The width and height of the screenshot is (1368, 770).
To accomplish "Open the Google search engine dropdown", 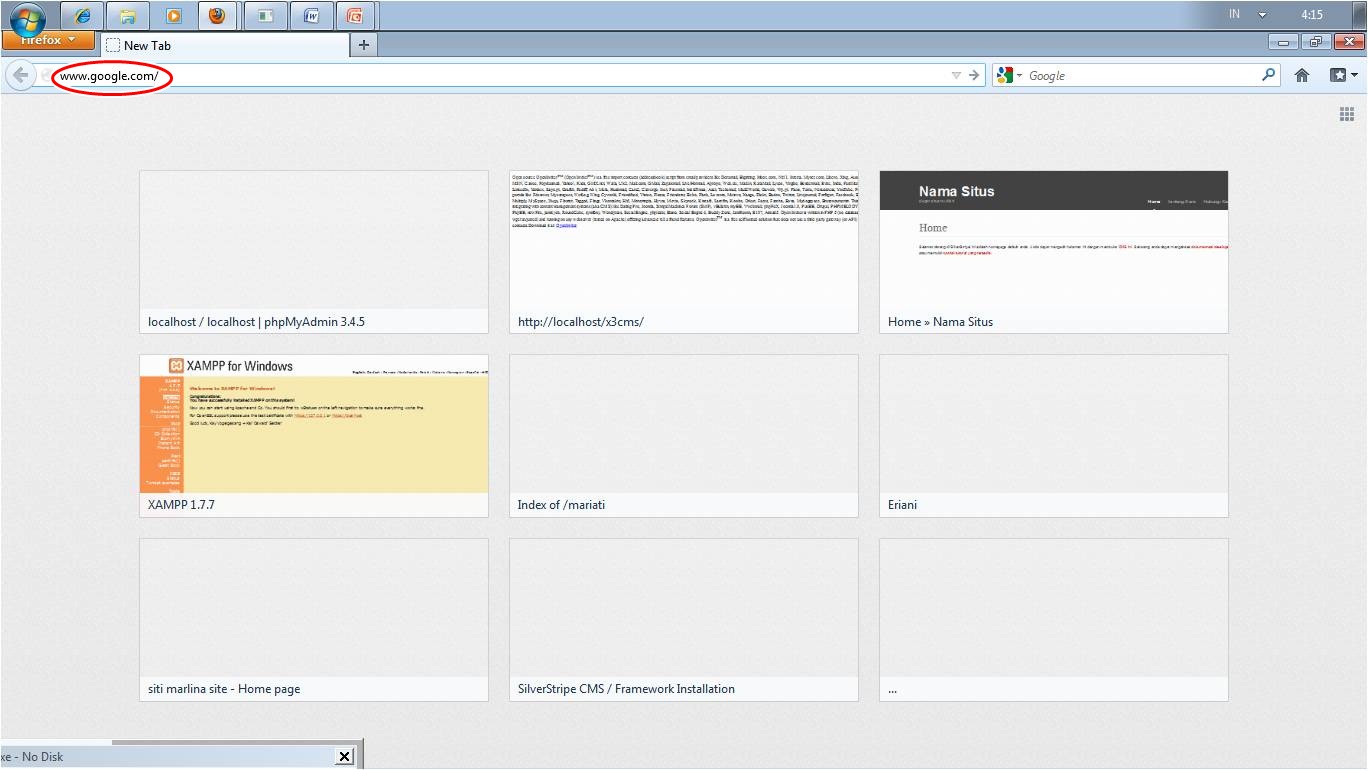I will tap(1008, 75).
